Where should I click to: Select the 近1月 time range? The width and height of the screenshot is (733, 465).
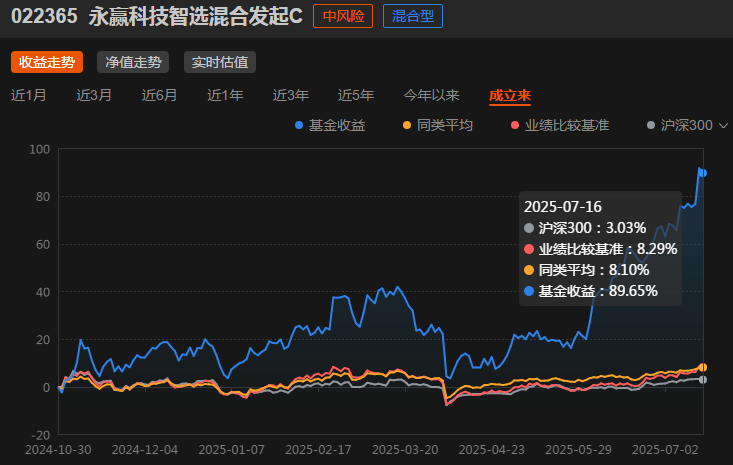click(x=29, y=95)
